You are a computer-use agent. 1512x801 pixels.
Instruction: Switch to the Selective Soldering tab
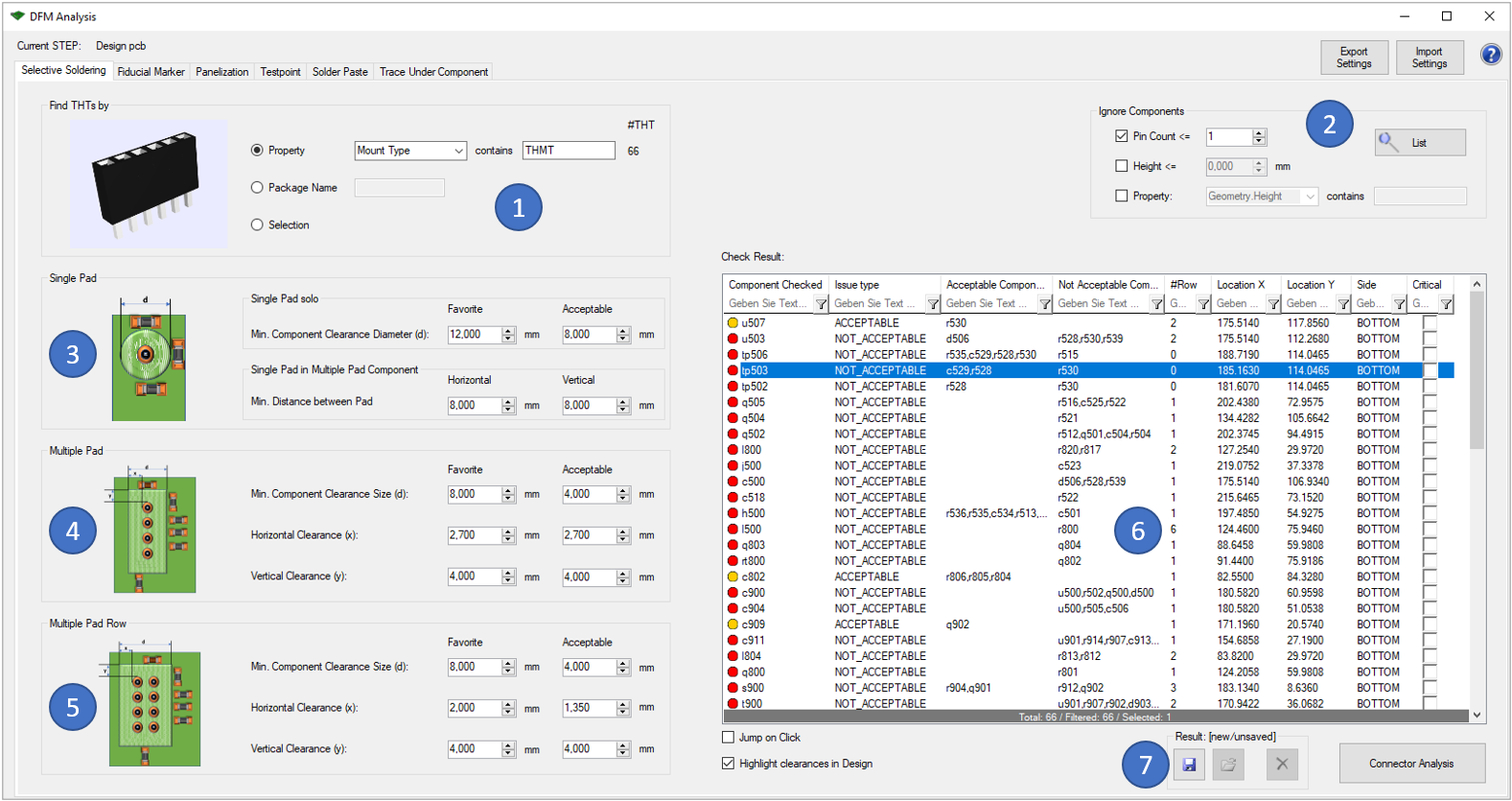(64, 70)
